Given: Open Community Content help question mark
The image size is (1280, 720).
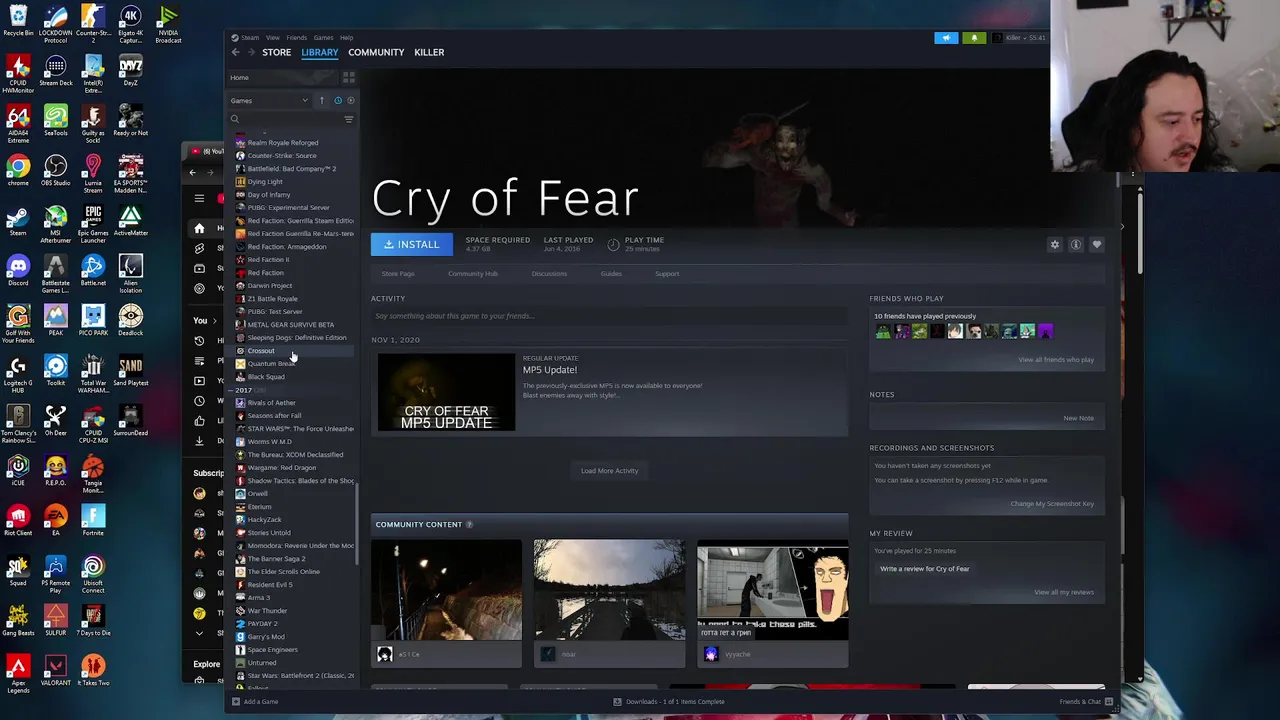Looking at the screenshot, I should (x=469, y=524).
